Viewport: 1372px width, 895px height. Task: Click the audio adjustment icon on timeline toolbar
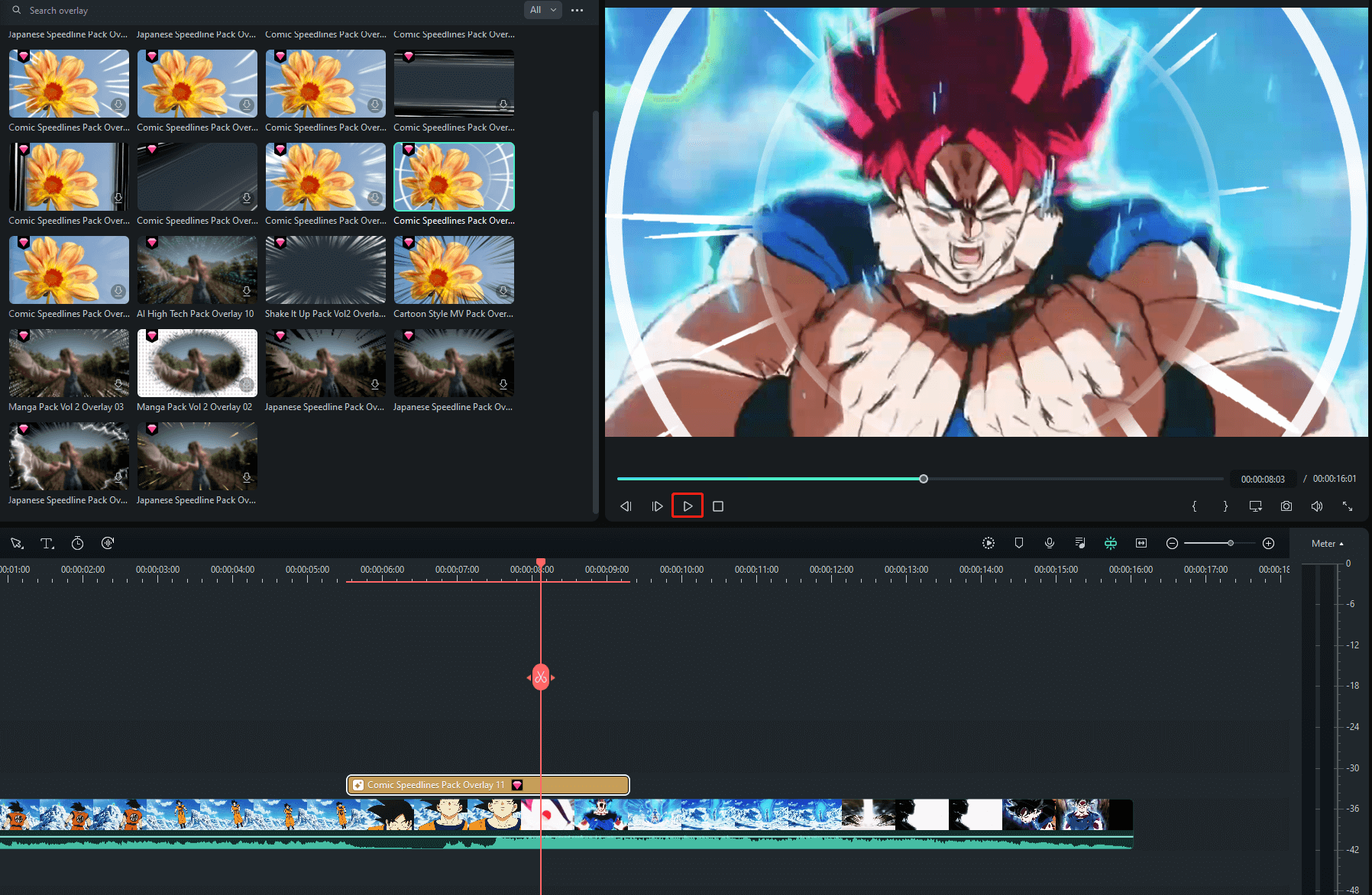tap(107, 543)
